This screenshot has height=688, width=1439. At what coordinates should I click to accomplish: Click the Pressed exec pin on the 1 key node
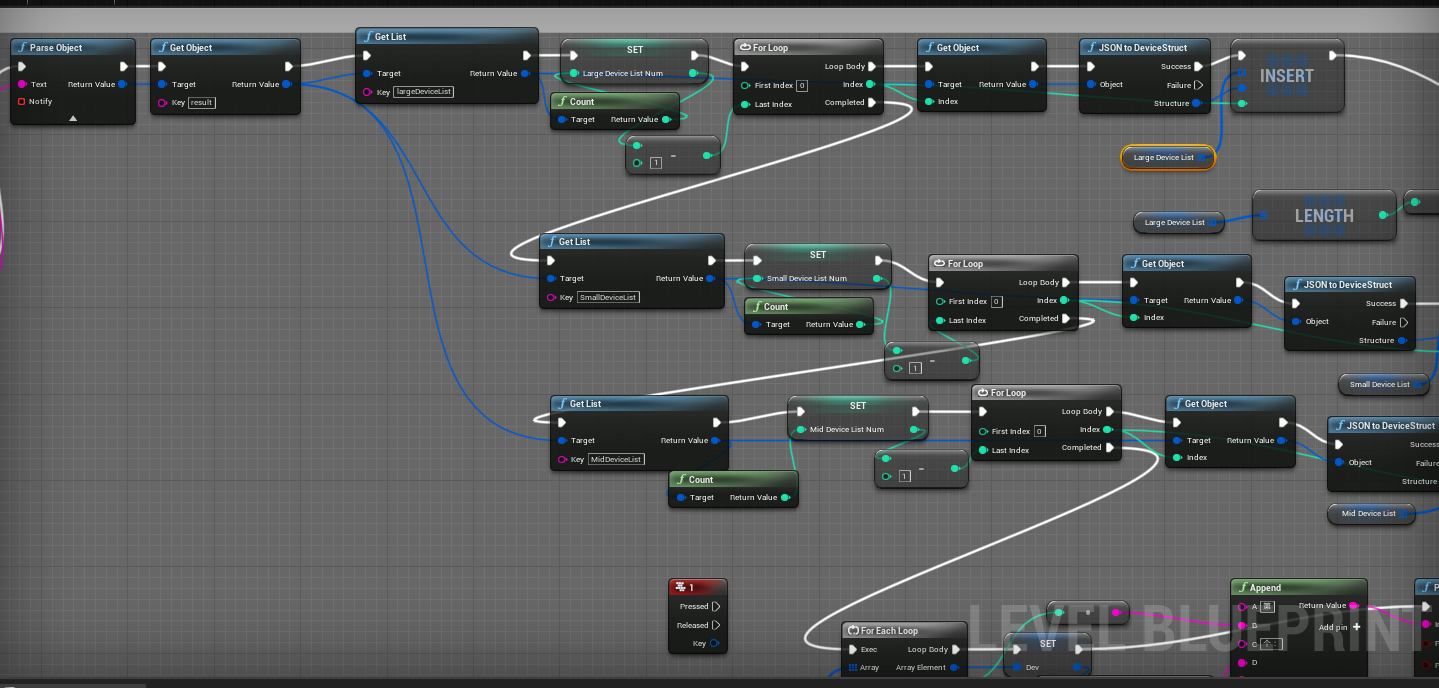[717, 606]
